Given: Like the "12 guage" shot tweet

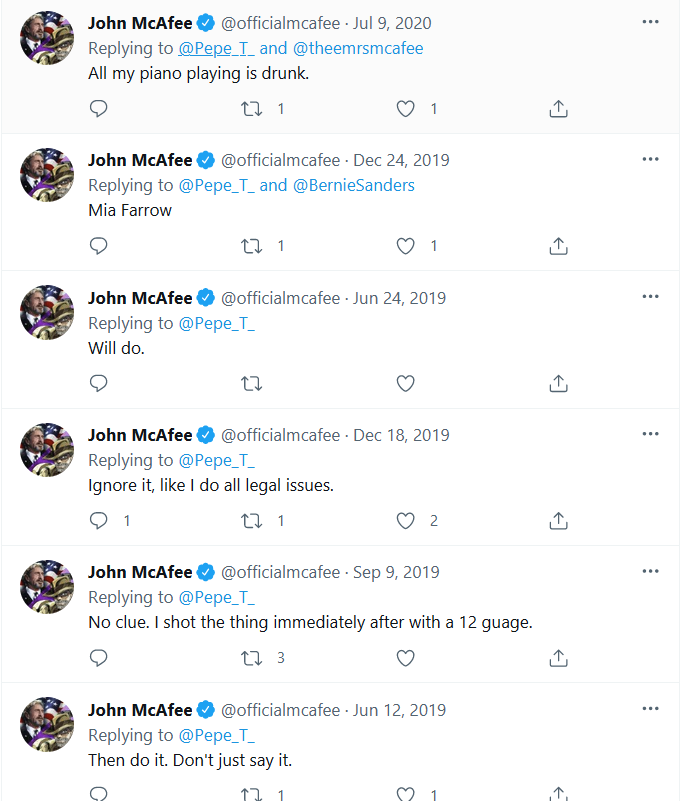Looking at the screenshot, I should coord(405,658).
